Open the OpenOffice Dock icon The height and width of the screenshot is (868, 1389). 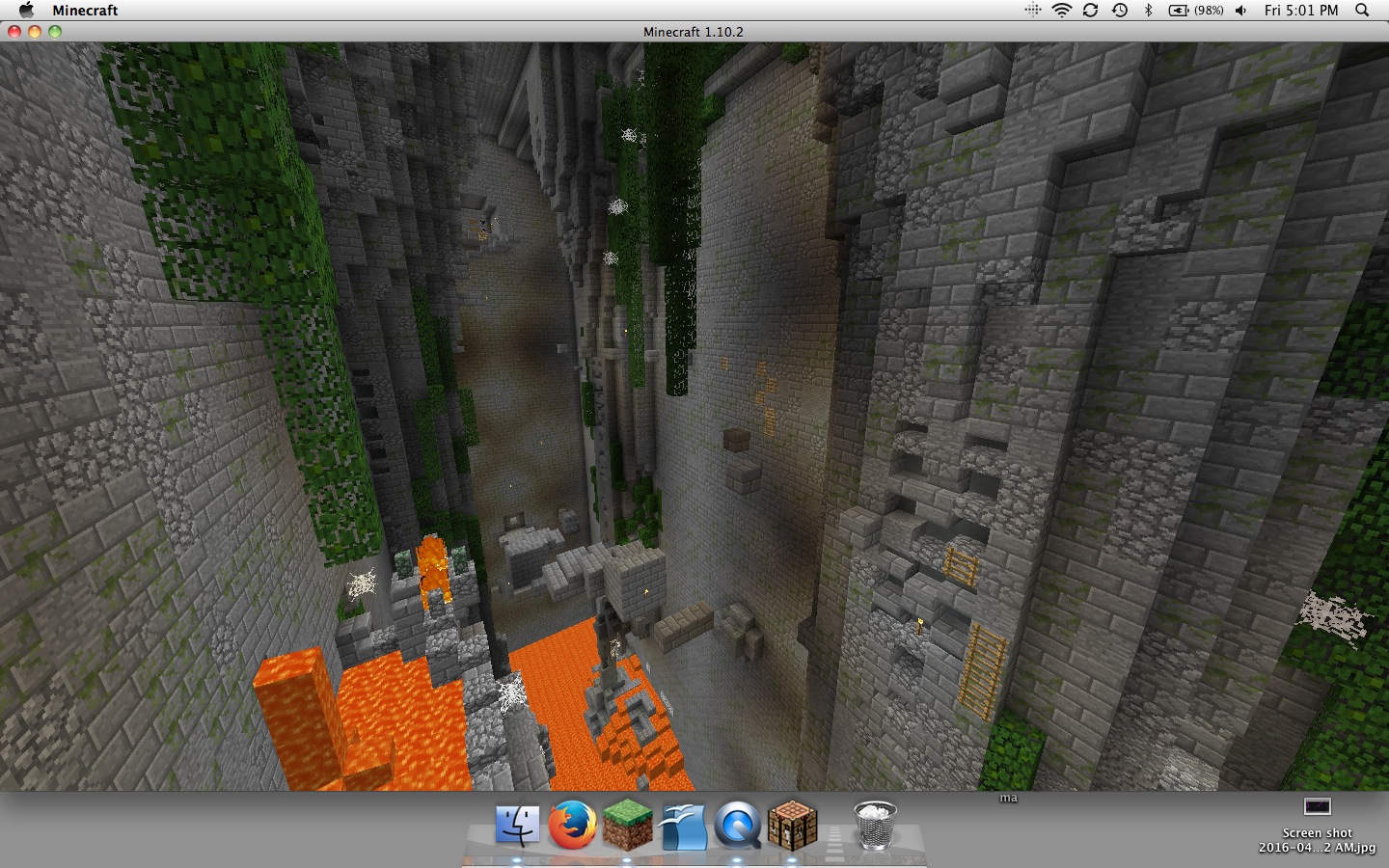coord(683,826)
